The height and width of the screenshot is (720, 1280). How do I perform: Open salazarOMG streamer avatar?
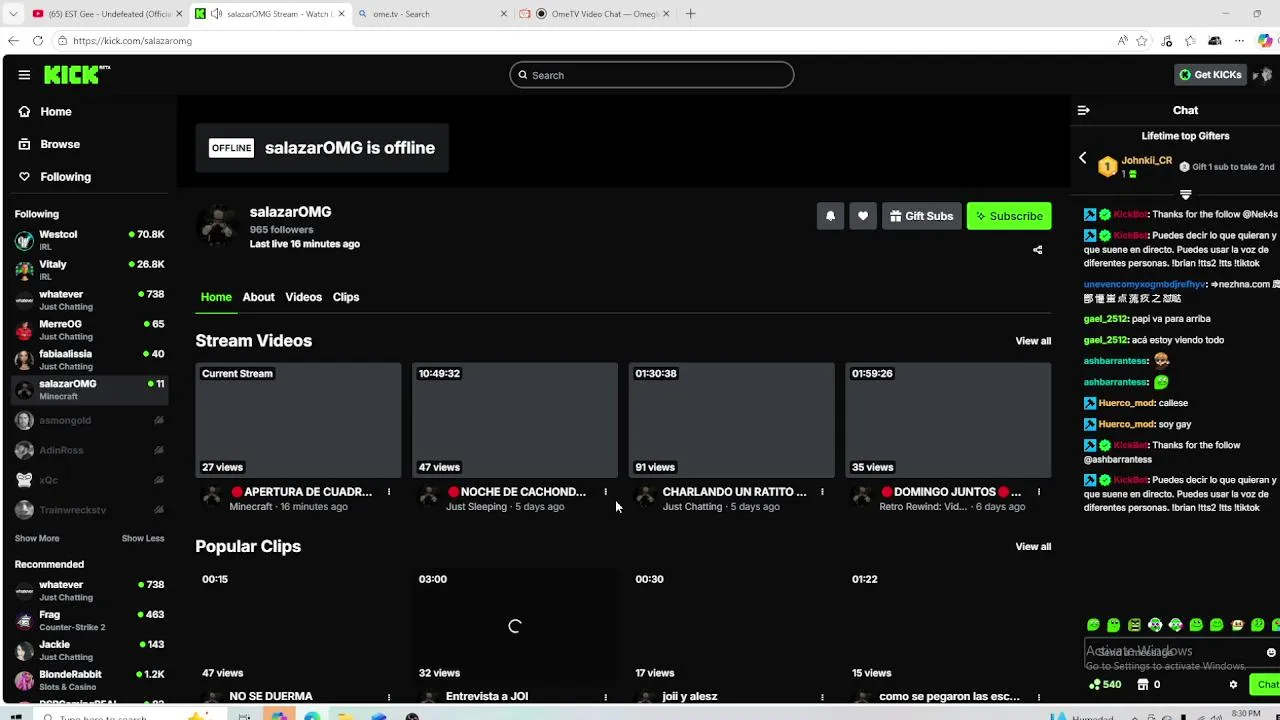218,227
